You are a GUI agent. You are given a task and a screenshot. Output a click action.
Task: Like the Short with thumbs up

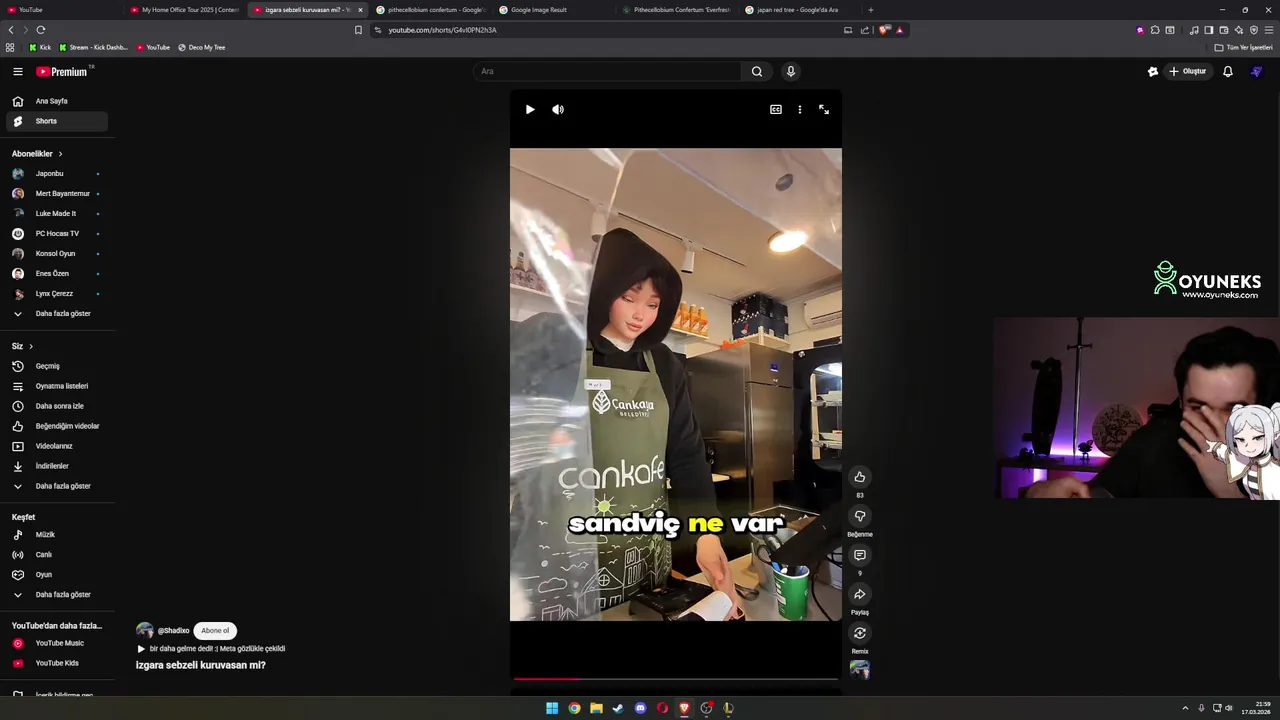[x=859, y=477]
